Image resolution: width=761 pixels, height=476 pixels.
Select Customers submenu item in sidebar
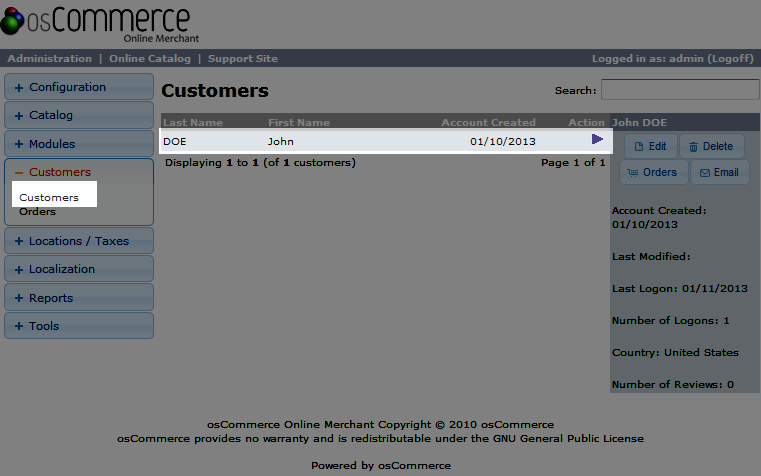click(x=49, y=198)
